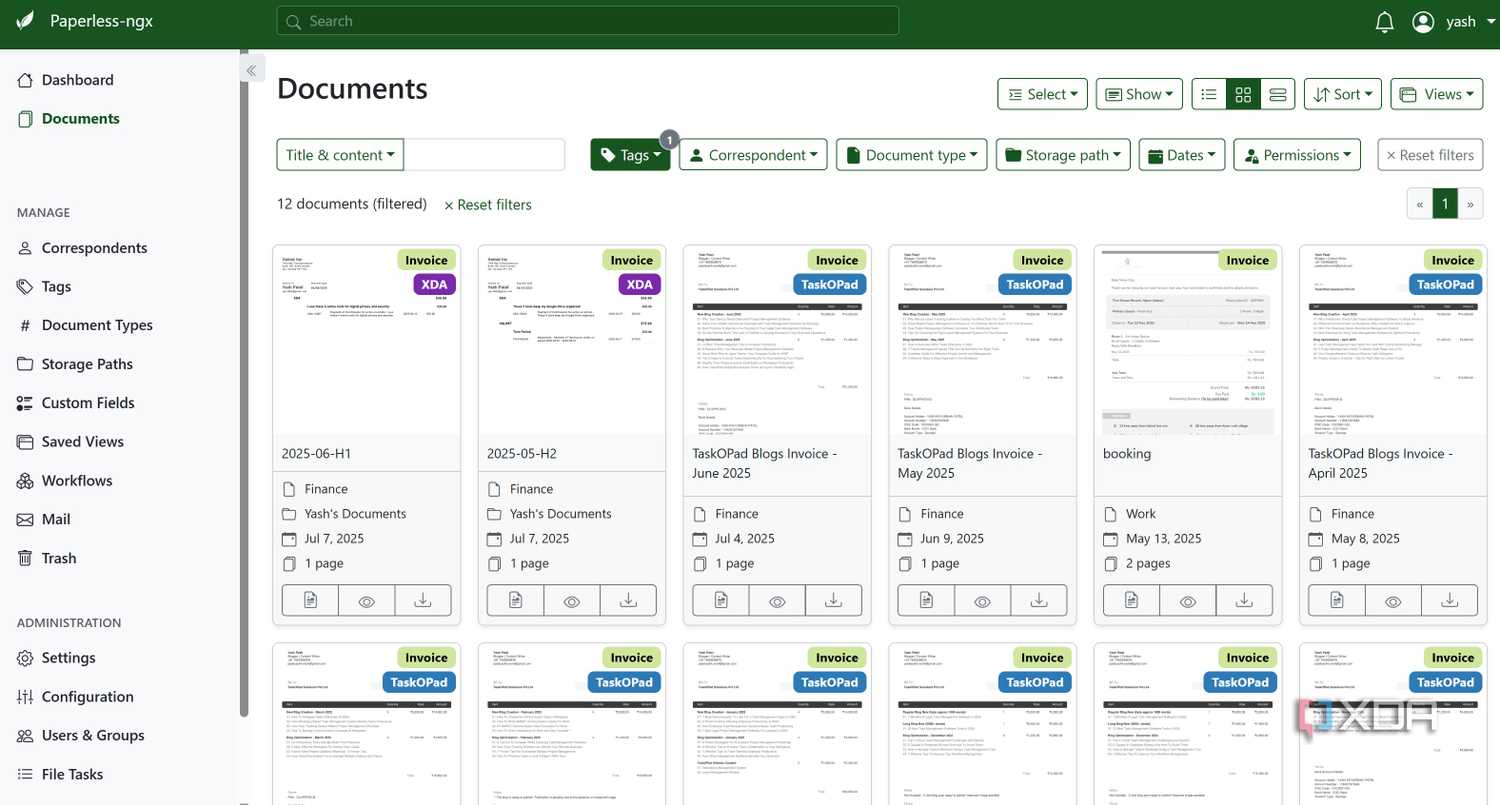
Task: Expand the Document type filter dropdown
Action: (x=912, y=155)
